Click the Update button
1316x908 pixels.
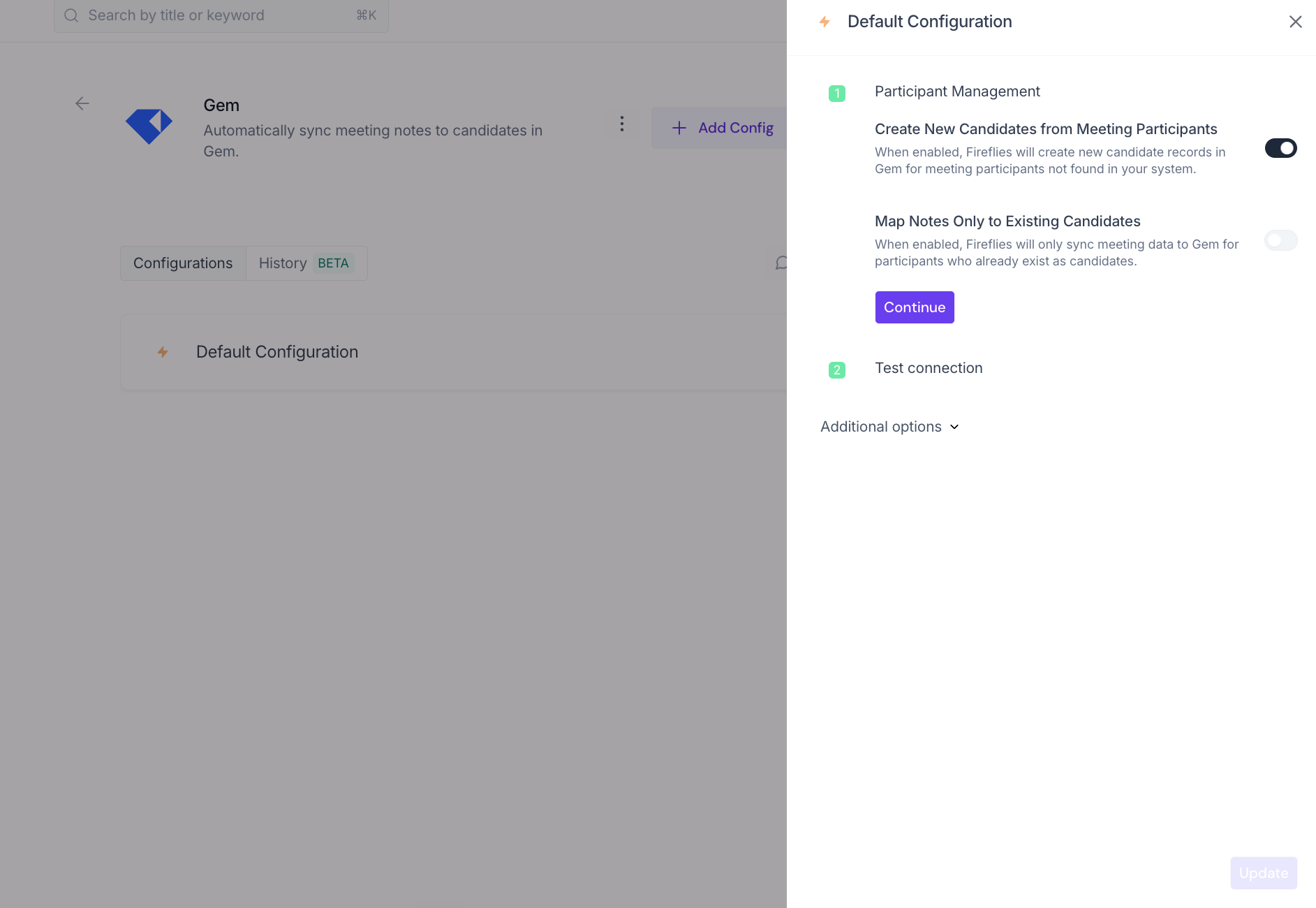1264,873
